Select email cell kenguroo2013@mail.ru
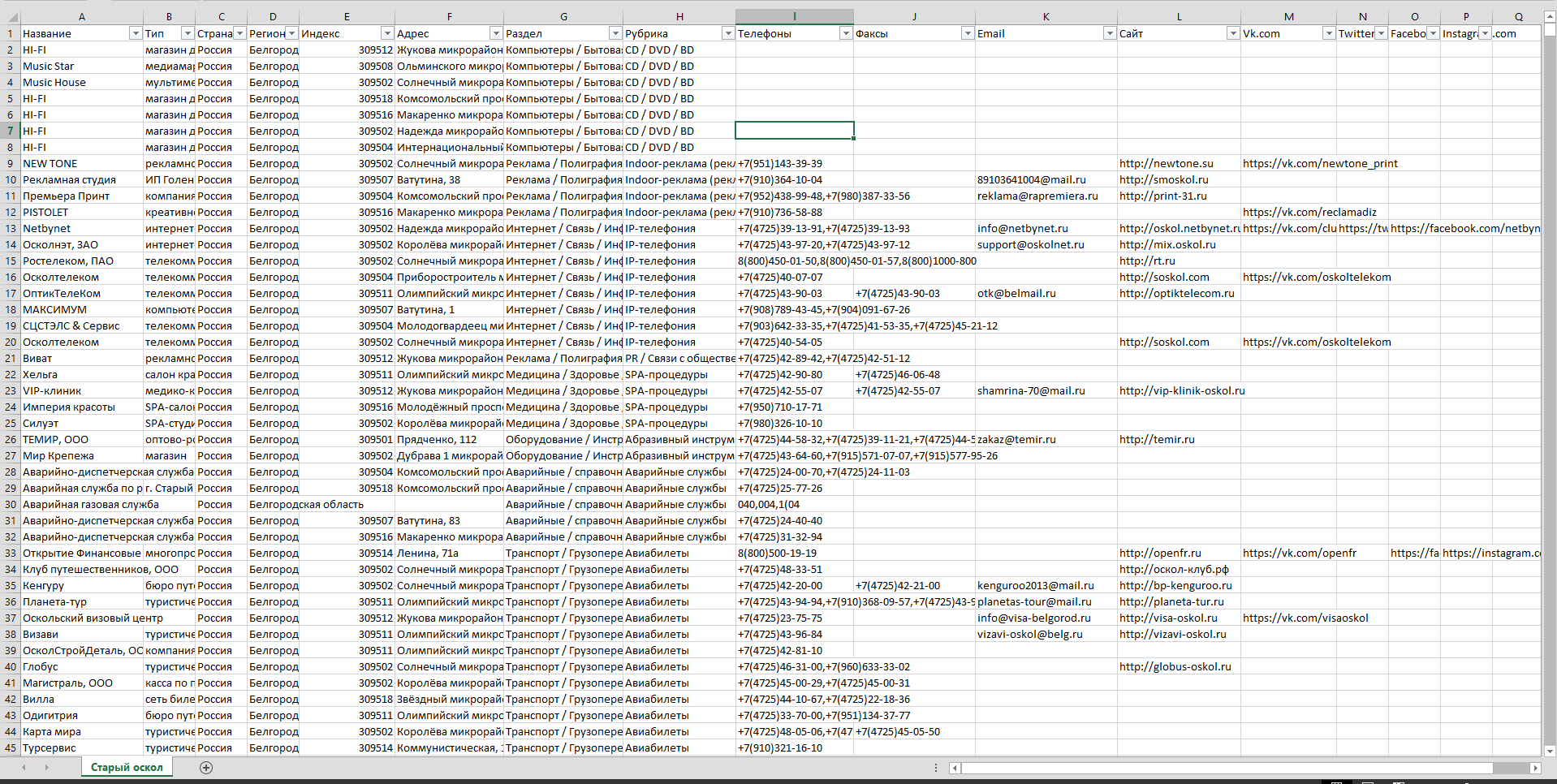 pos(1046,585)
